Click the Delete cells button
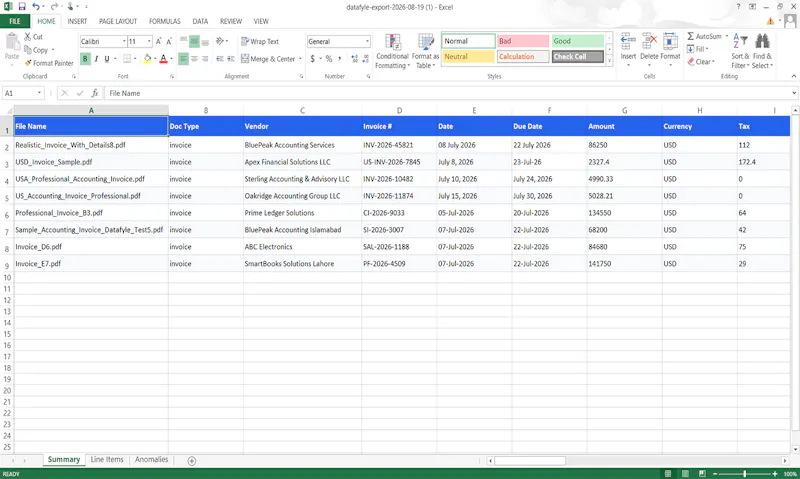800x479 pixels. [x=649, y=50]
